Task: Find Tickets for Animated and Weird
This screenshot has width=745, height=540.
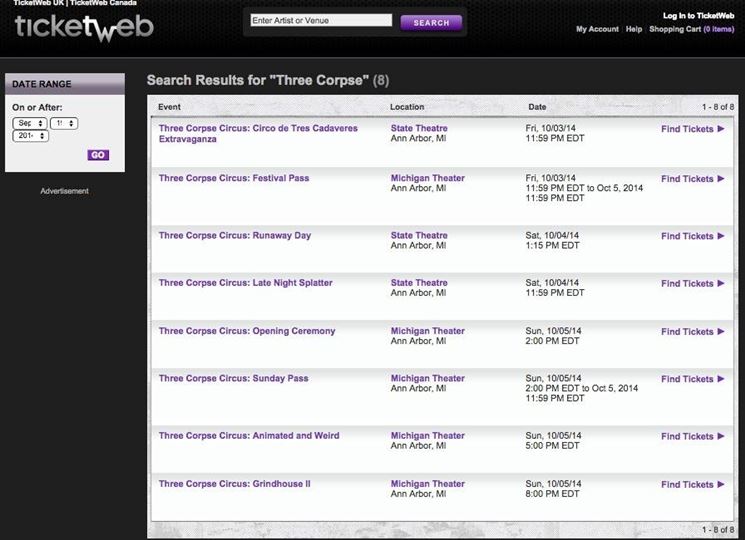Action: click(x=692, y=437)
